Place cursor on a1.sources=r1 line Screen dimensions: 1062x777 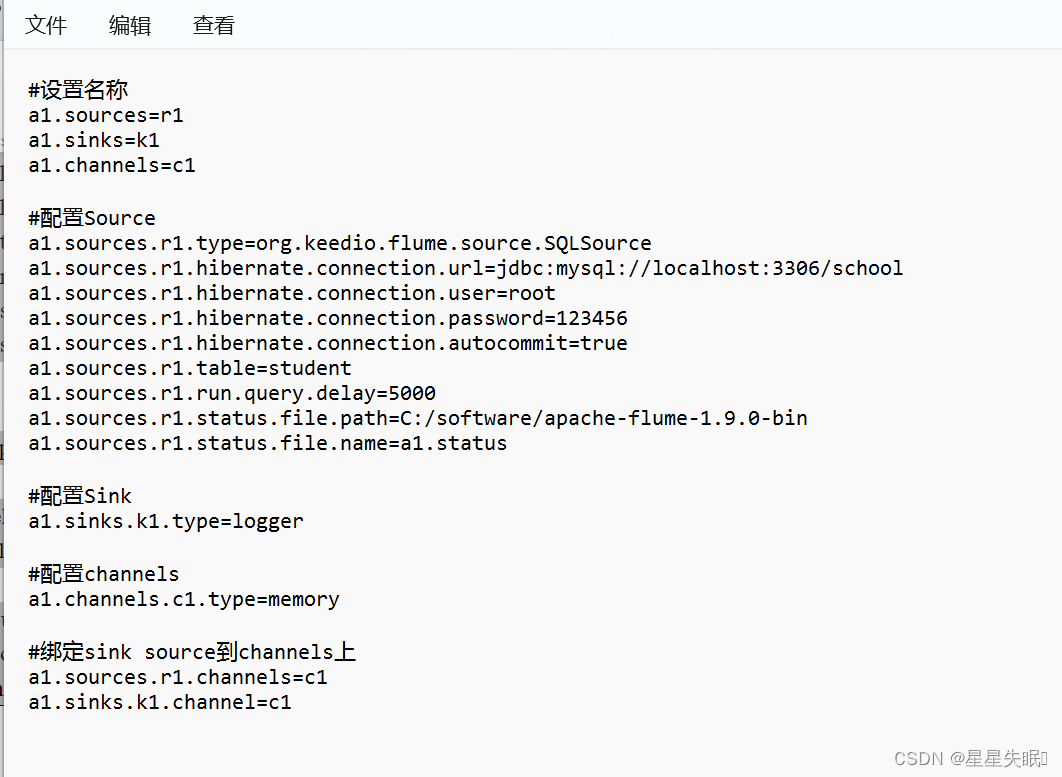tap(106, 115)
